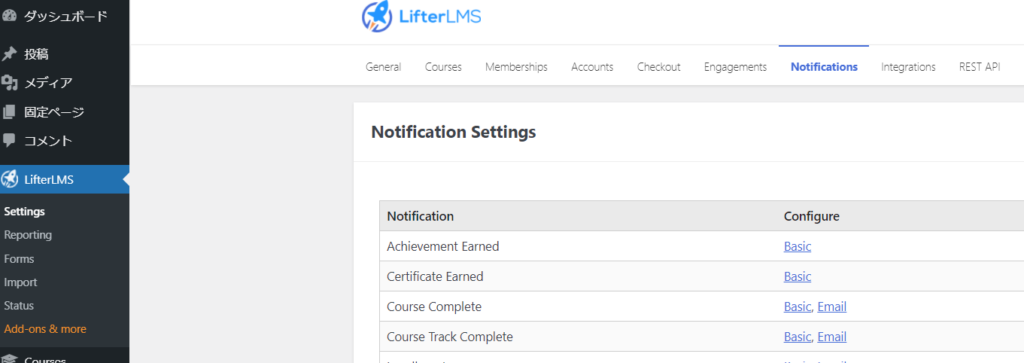Screen dimensions: 1024x363
Task: Click the Course Complete row label
Action: click(434, 307)
